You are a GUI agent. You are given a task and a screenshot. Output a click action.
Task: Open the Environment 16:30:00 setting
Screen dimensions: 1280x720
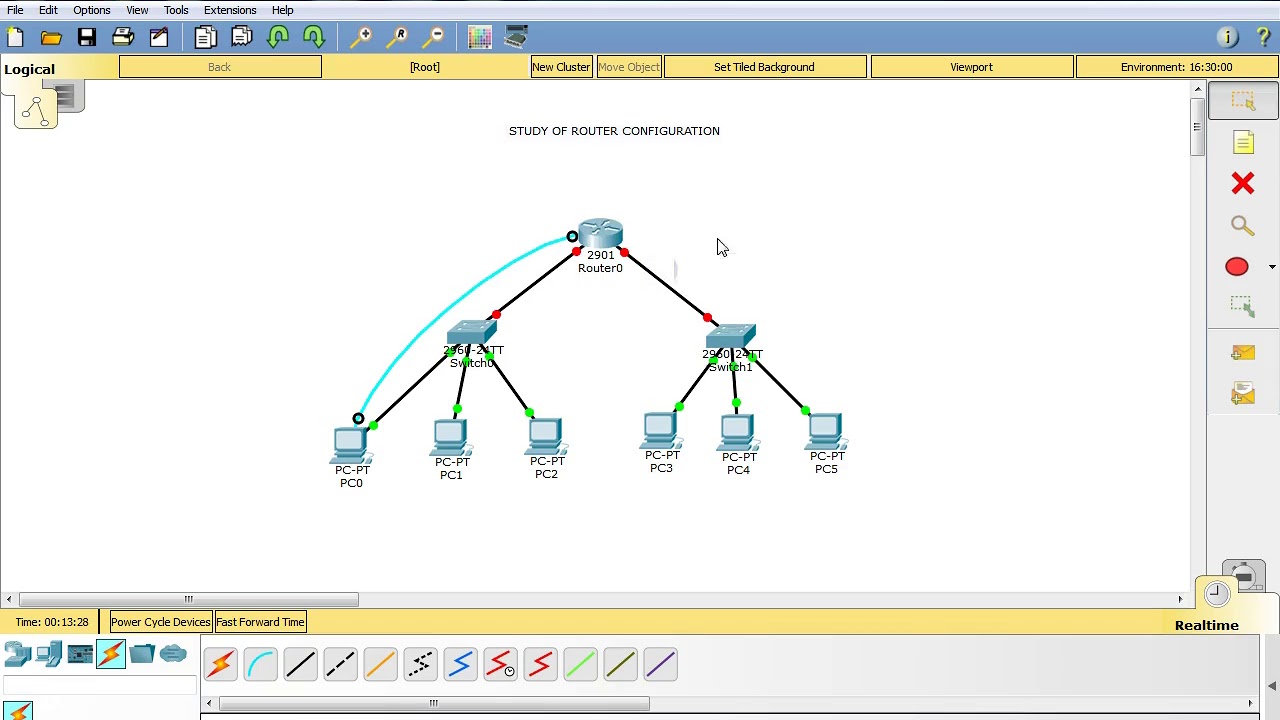pyautogui.click(x=1177, y=67)
